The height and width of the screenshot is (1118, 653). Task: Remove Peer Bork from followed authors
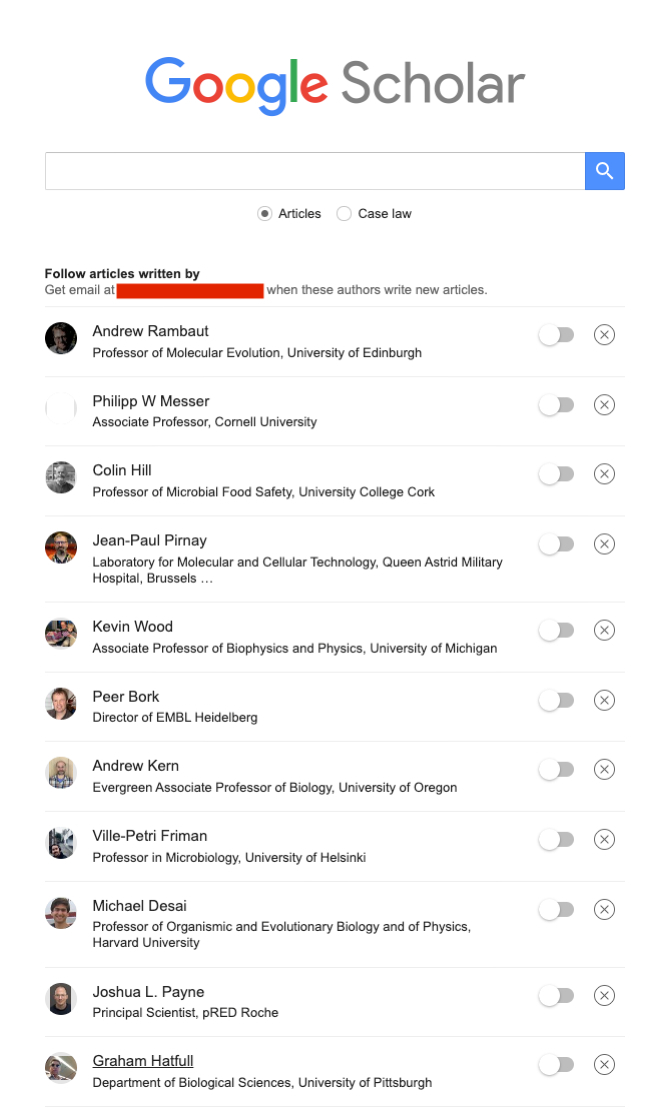pyautogui.click(x=604, y=700)
